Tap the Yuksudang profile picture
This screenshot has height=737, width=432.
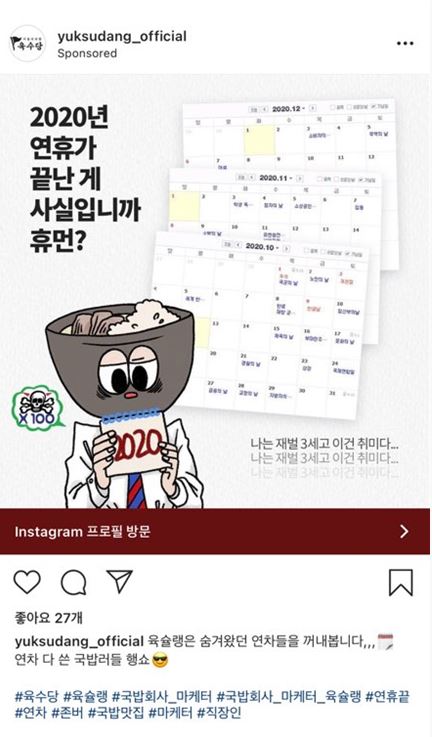click(28, 44)
